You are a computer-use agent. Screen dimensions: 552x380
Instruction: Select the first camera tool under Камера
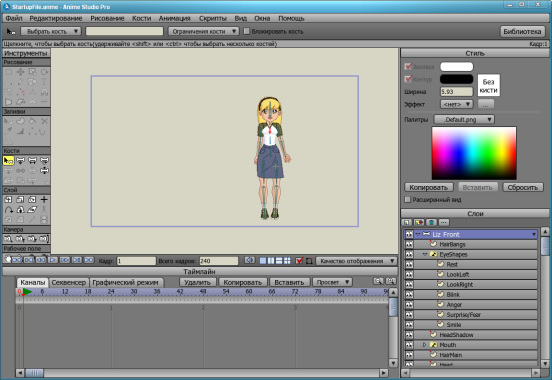coord(8,239)
